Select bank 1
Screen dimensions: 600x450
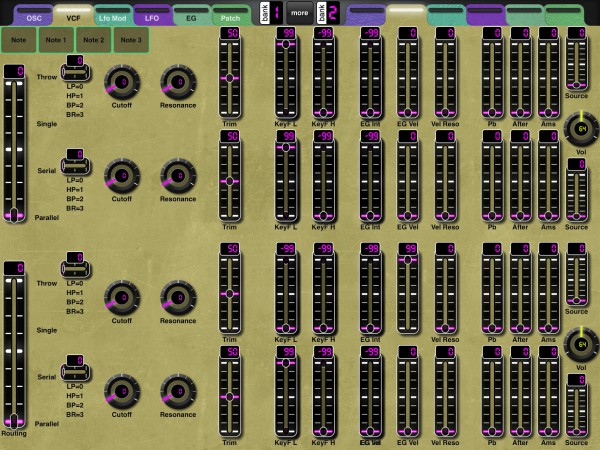271,13
